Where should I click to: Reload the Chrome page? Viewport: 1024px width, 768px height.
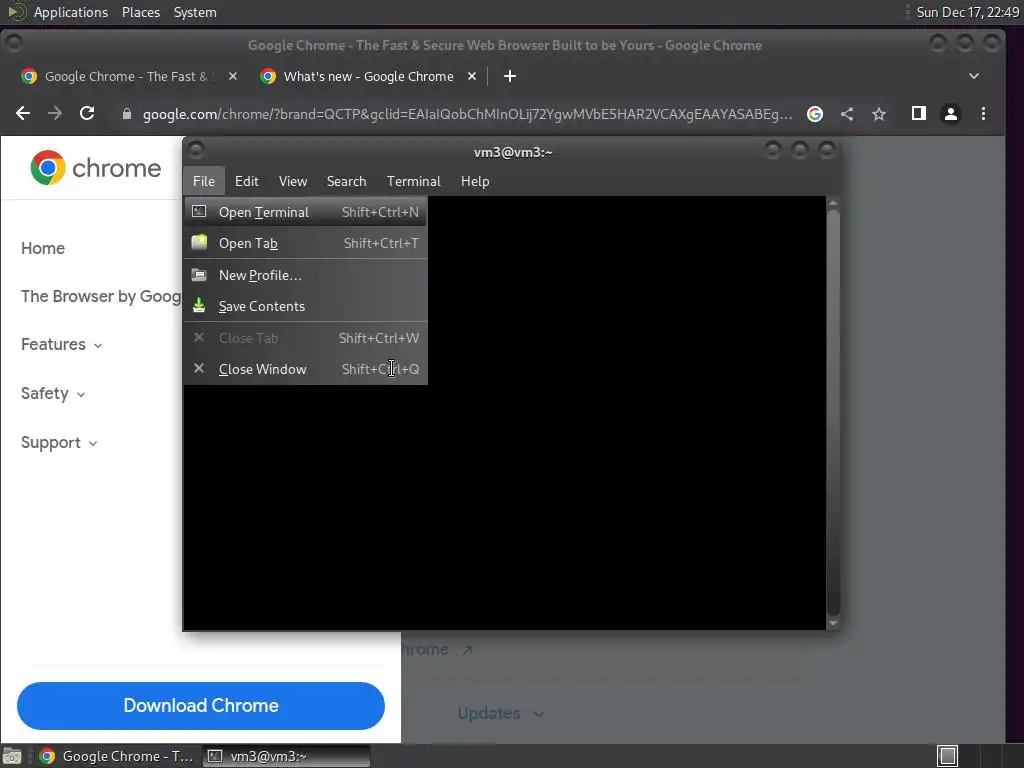point(87,114)
